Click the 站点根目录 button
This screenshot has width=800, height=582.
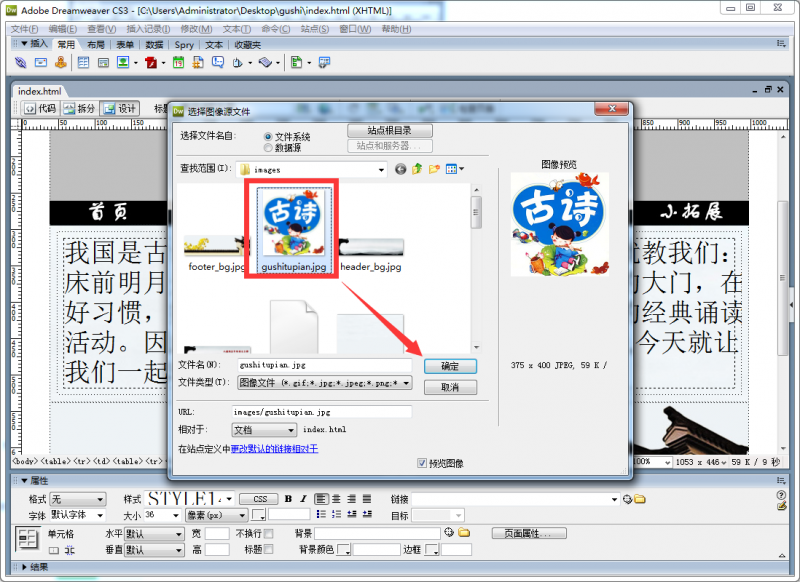(x=390, y=131)
